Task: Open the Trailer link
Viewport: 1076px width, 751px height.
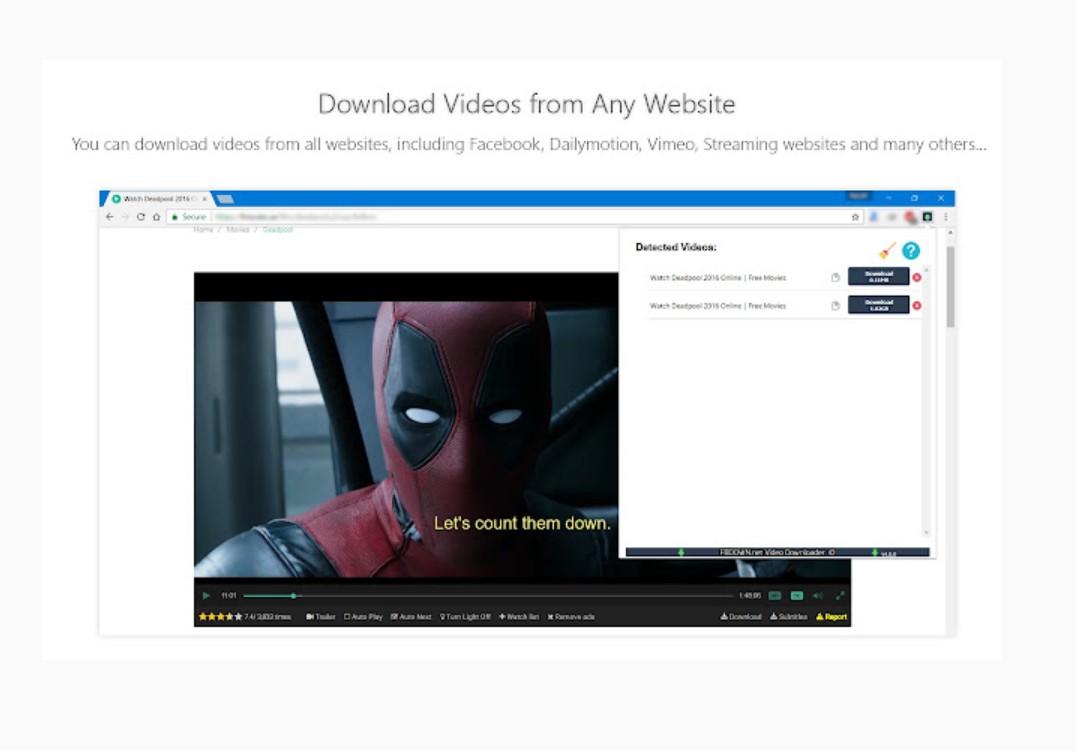Action: [x=320, y=616]
